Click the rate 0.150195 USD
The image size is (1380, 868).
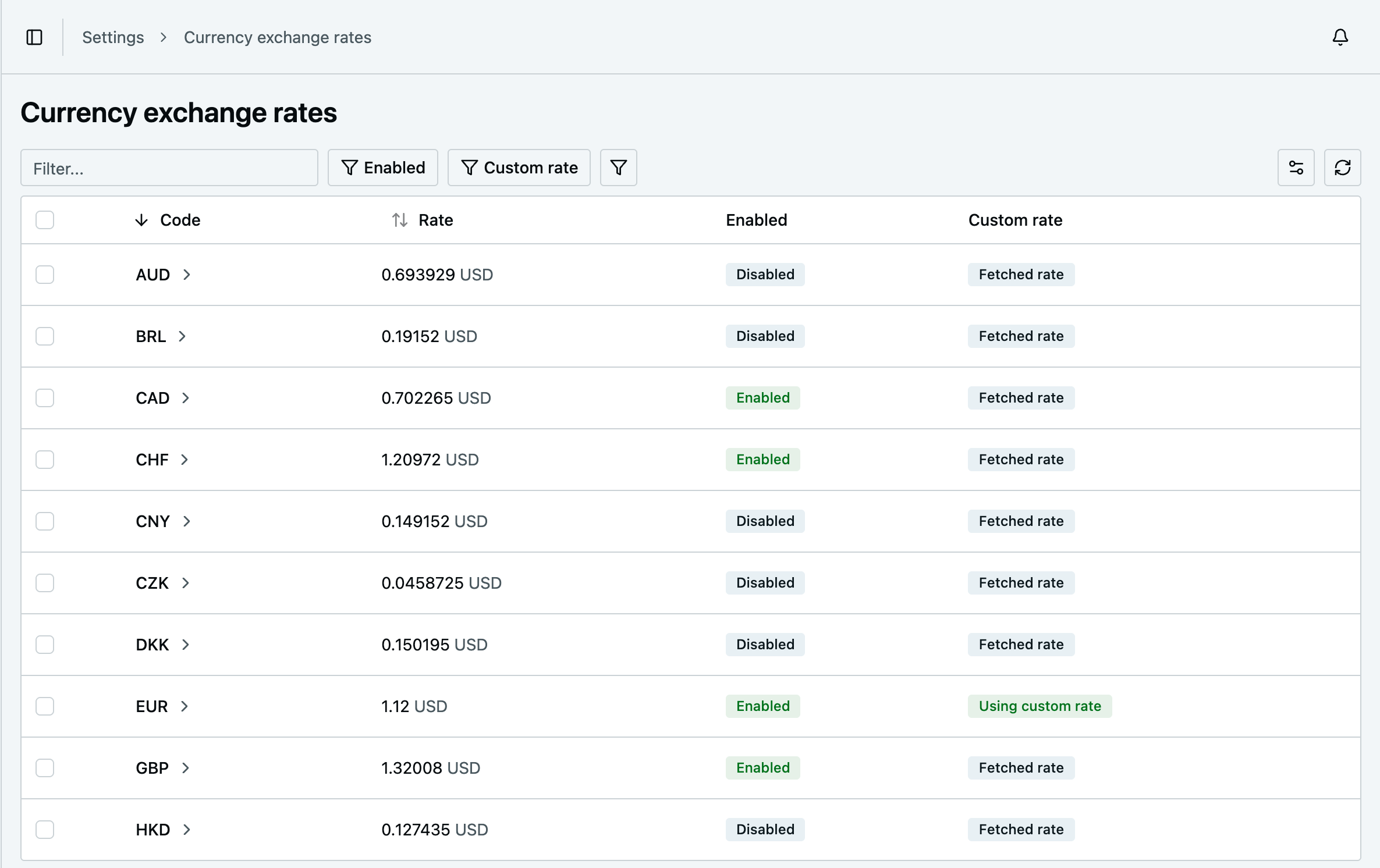point(435,645)
